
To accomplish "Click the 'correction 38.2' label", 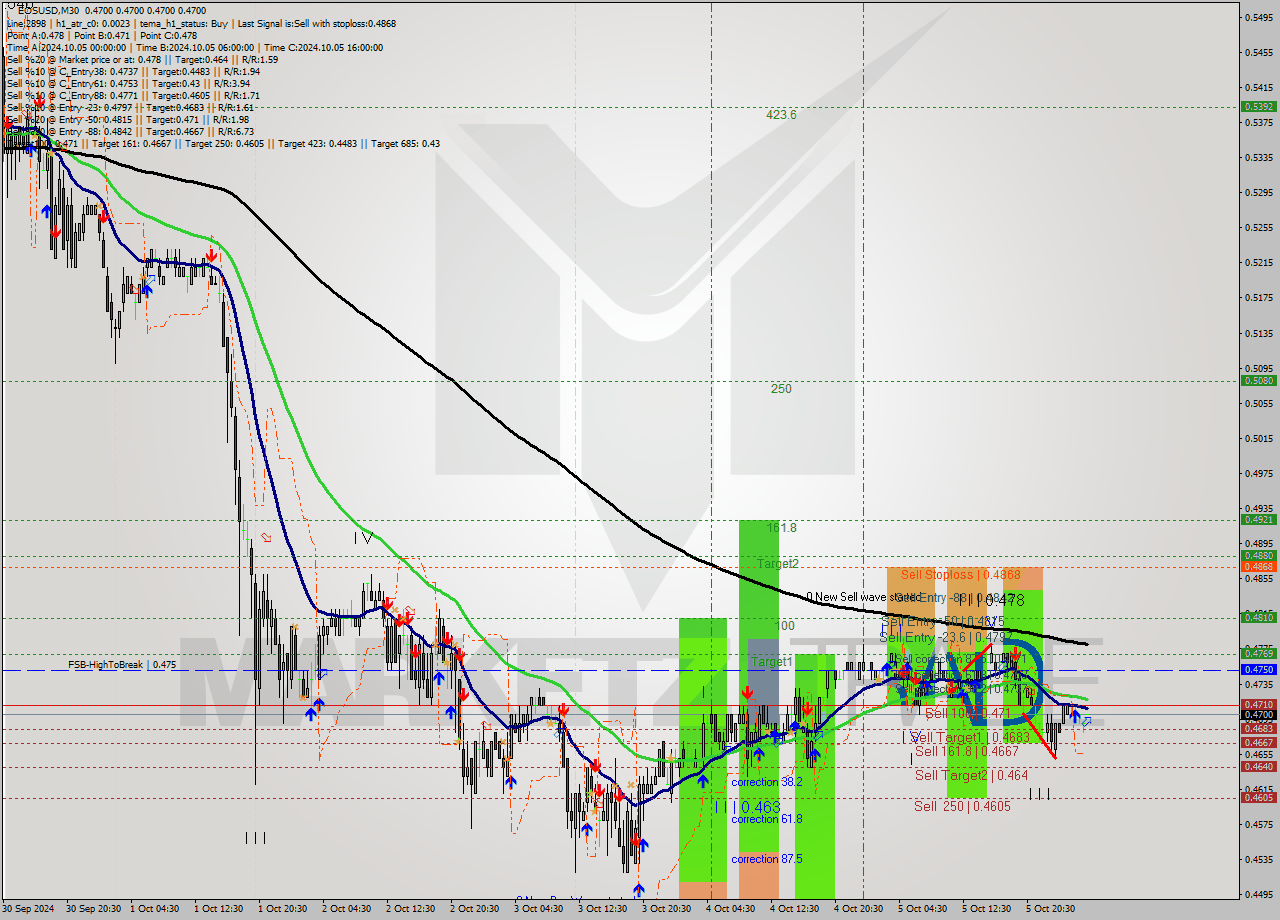I will 766,782.
